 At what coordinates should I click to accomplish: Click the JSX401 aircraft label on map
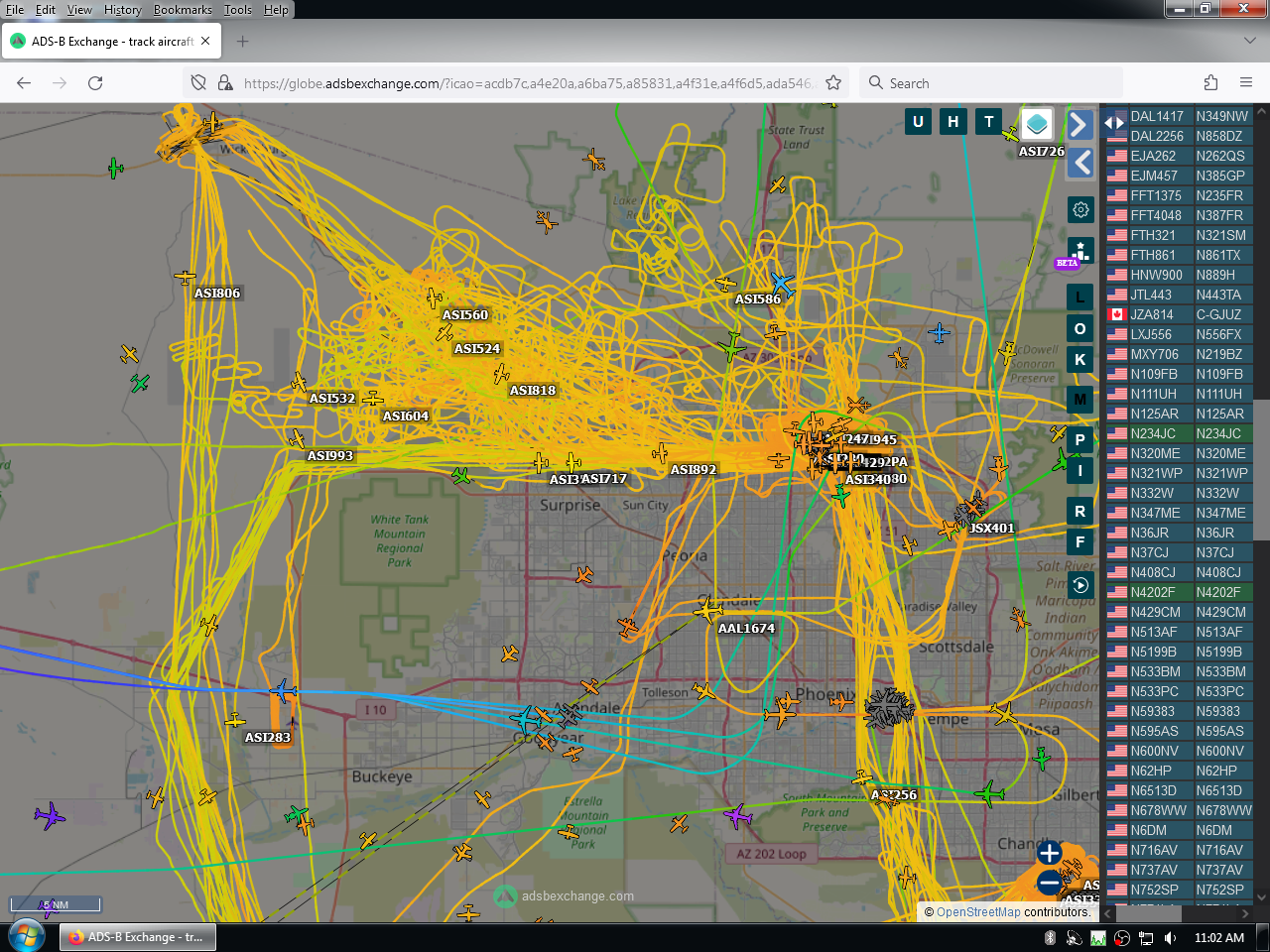992,529
